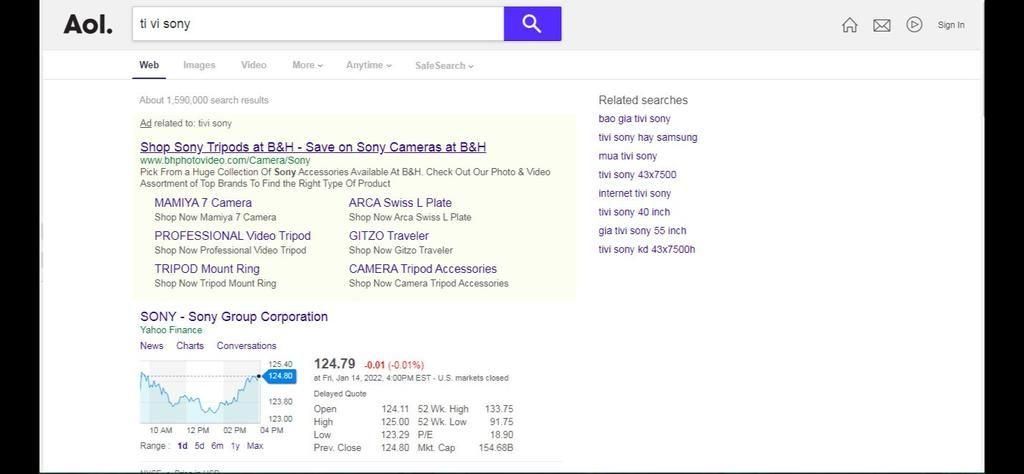The image size is (1024, 474).
Task: Open related search 'mua tivi sony'
Action: click(x=628, y=156)
